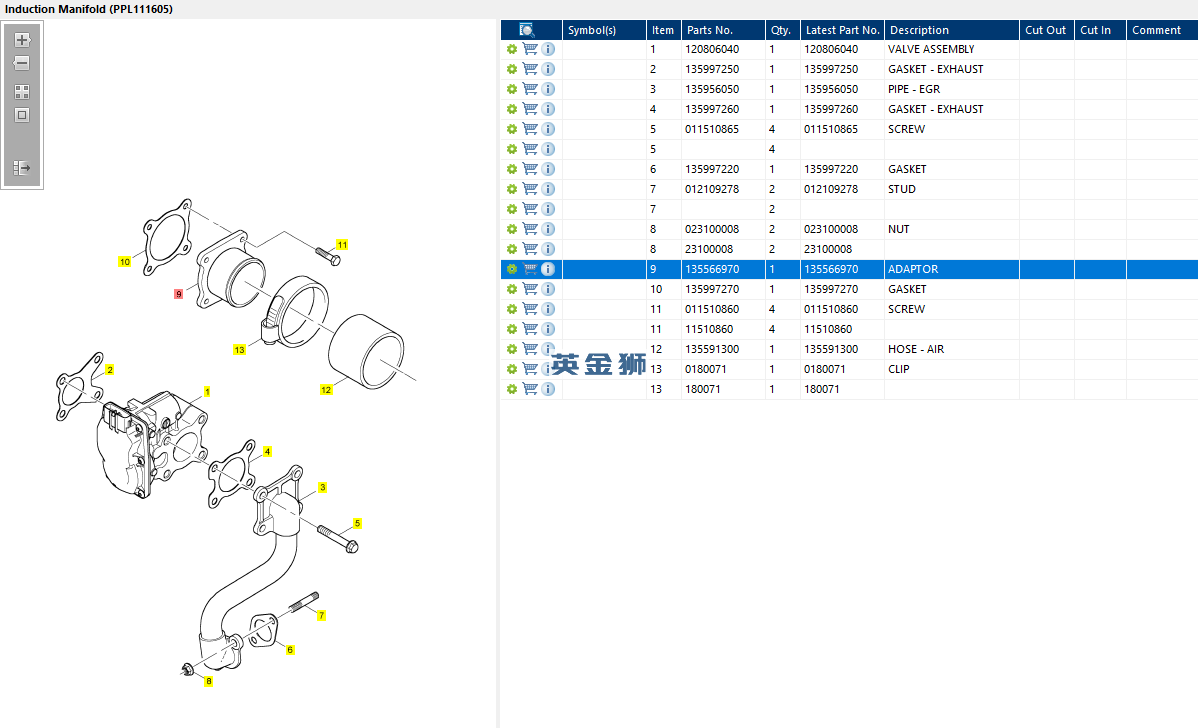Click the search magnifier icon in table header
Screen dimensions: 1198x728
(x=526, y=30)
